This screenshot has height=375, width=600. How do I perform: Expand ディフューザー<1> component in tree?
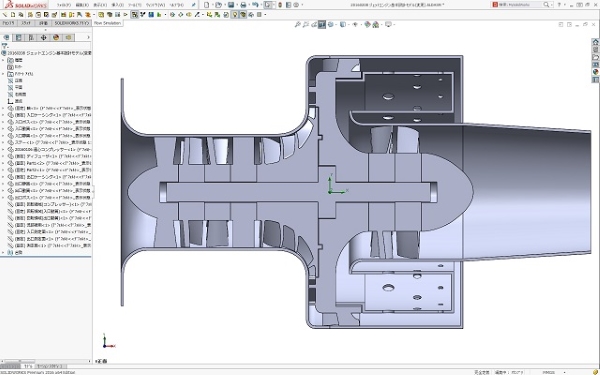[x=3, y=156]
